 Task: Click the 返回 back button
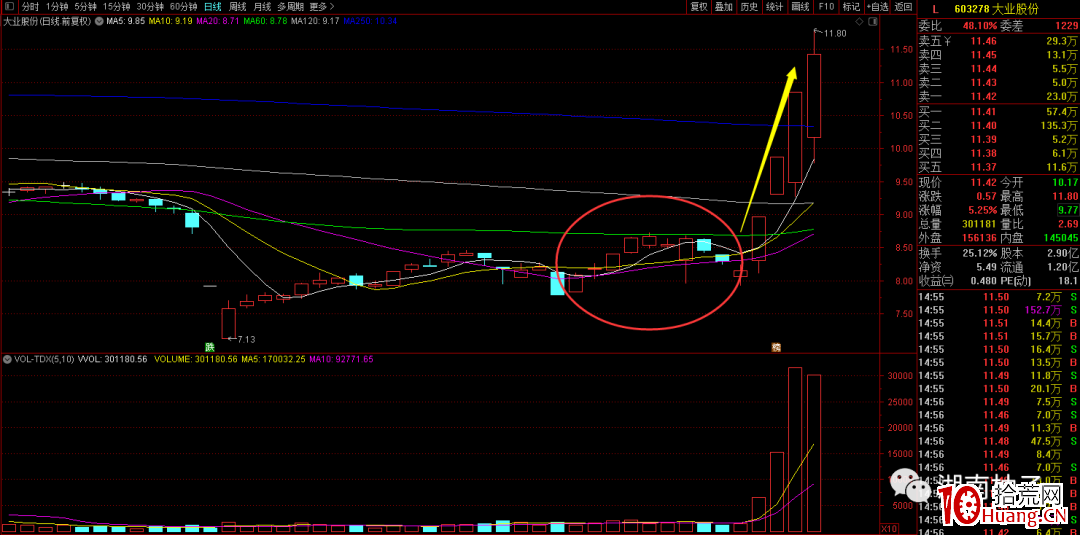[x=902, y=7]
